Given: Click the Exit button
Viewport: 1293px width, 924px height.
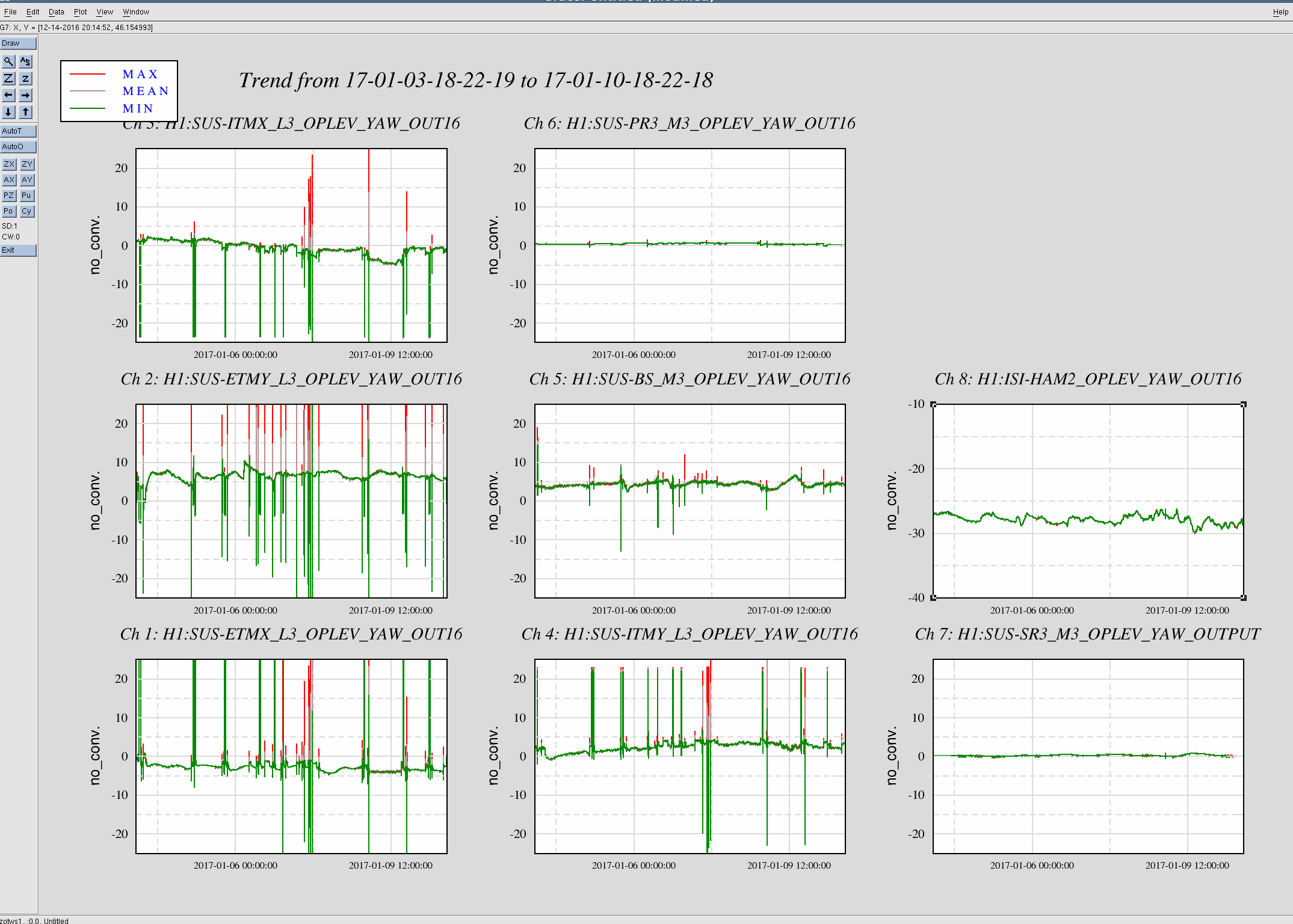Looking at the screenshot, I should pos(18,250).
